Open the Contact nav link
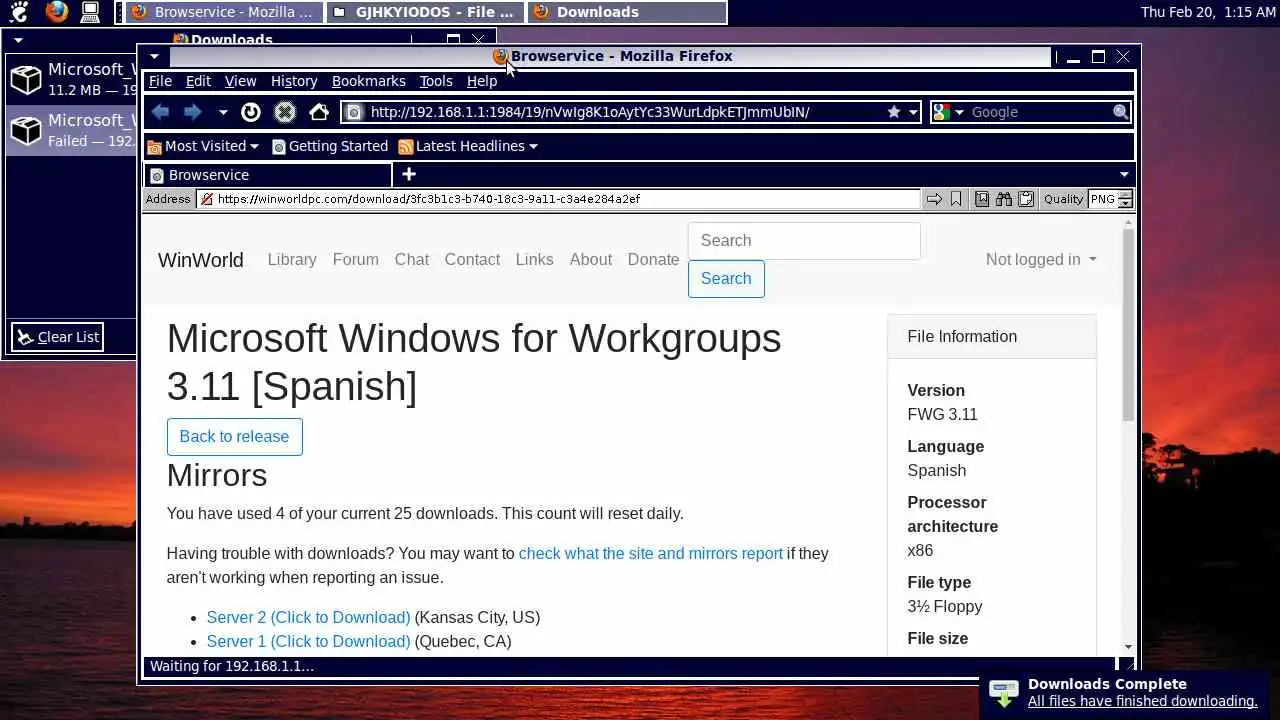The width and height of the screenshot is (1280, 720). [x=472, y=259]
